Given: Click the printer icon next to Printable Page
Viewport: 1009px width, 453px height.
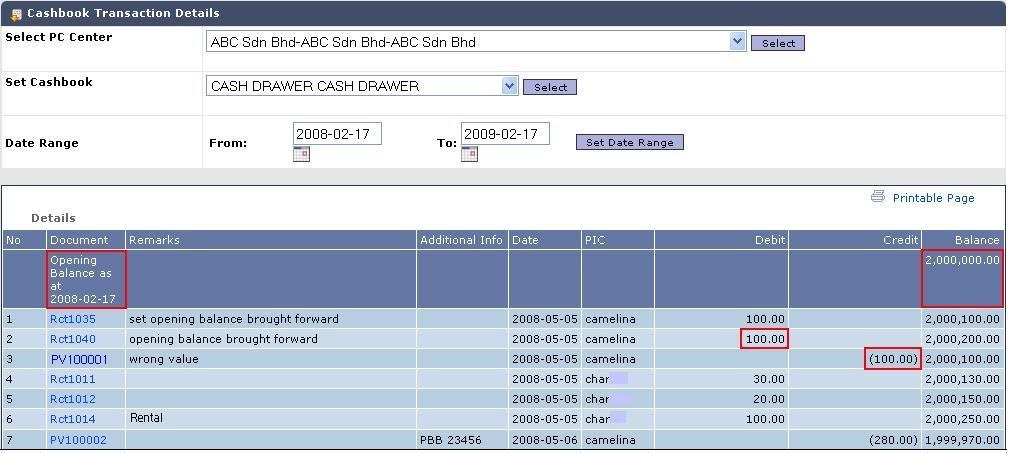Looking at the screenshot, I should tap(878, 197).
